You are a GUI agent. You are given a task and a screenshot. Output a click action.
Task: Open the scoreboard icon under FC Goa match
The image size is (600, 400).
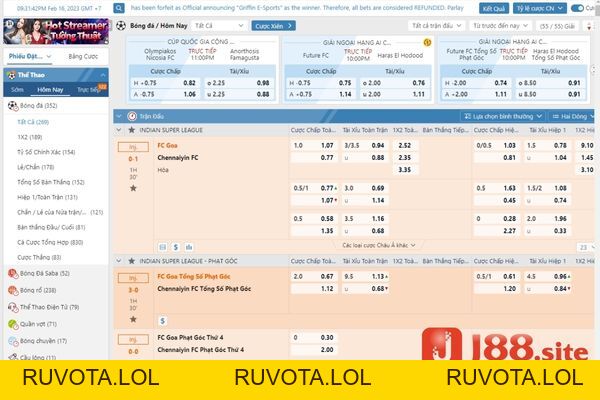click(x=163, y=247)
